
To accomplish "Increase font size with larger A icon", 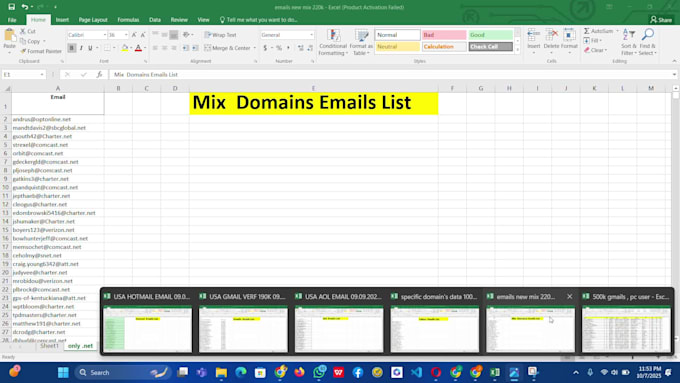I will pos(134,35).
